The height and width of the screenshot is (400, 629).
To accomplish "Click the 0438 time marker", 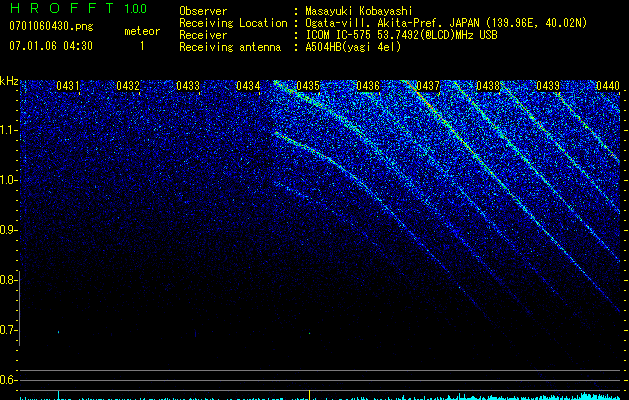I will tap(488, 86).
